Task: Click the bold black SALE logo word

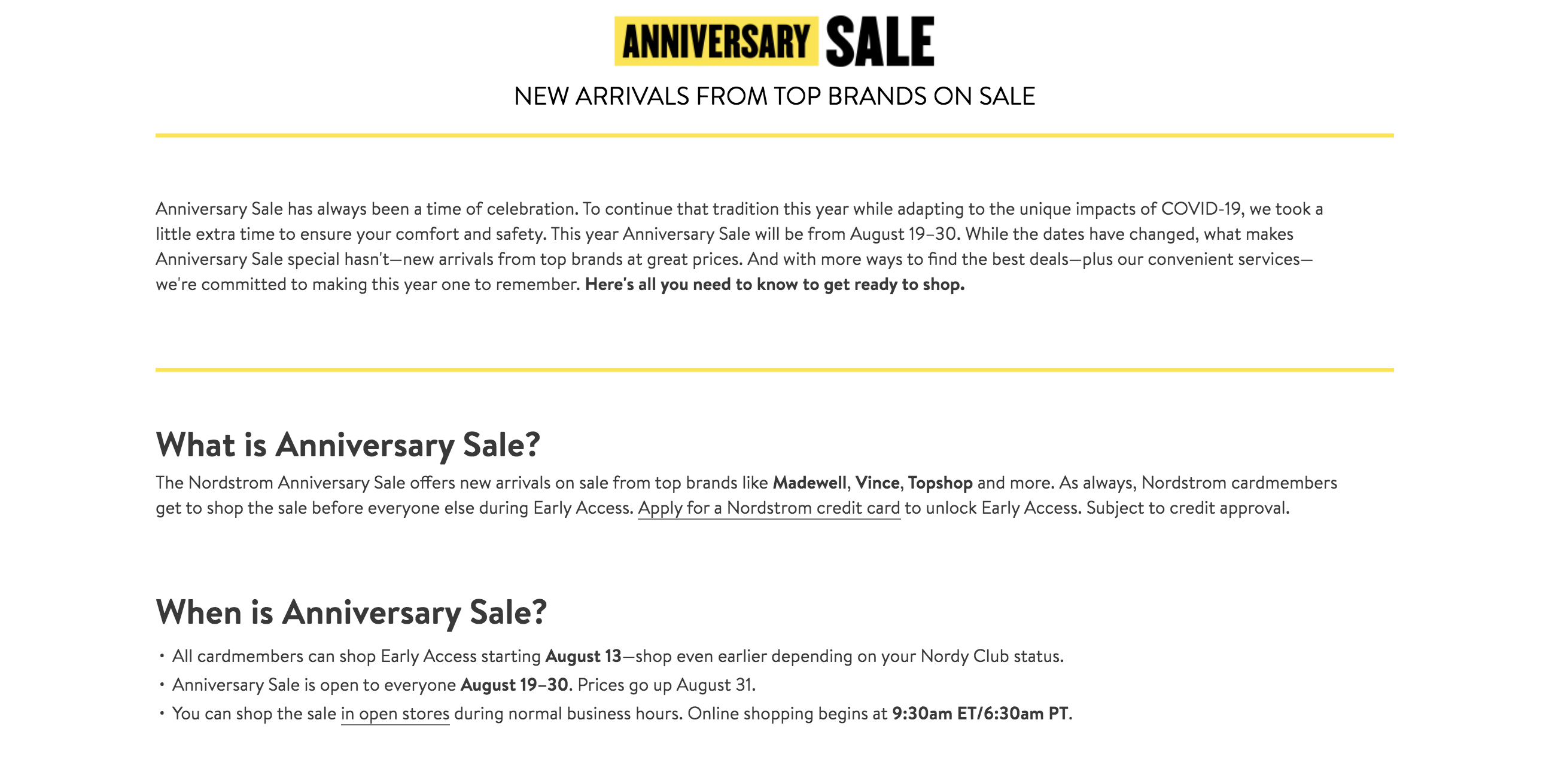Action: click(880, 41)
